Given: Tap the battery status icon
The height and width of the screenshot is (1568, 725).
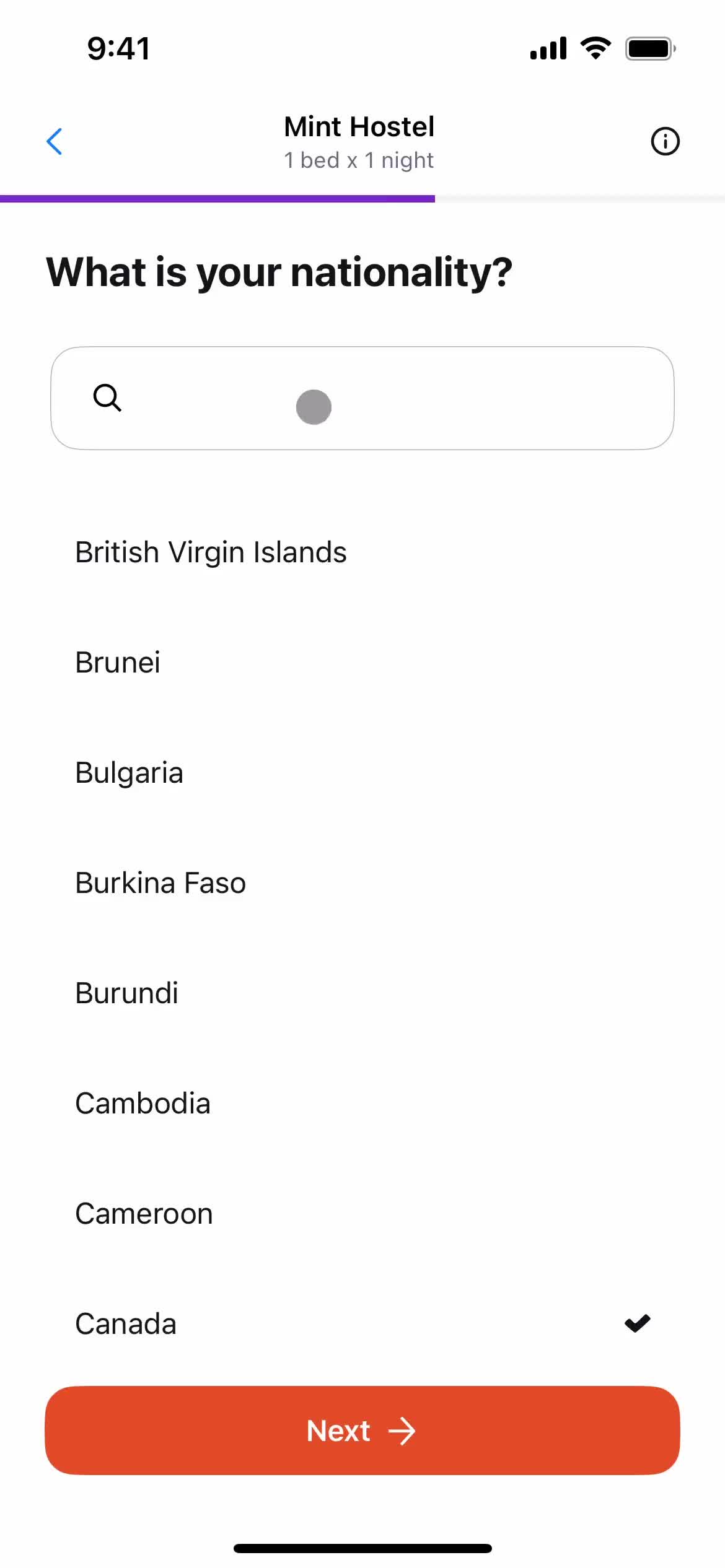Looking at the screenshot, I should tap(650, 48).
